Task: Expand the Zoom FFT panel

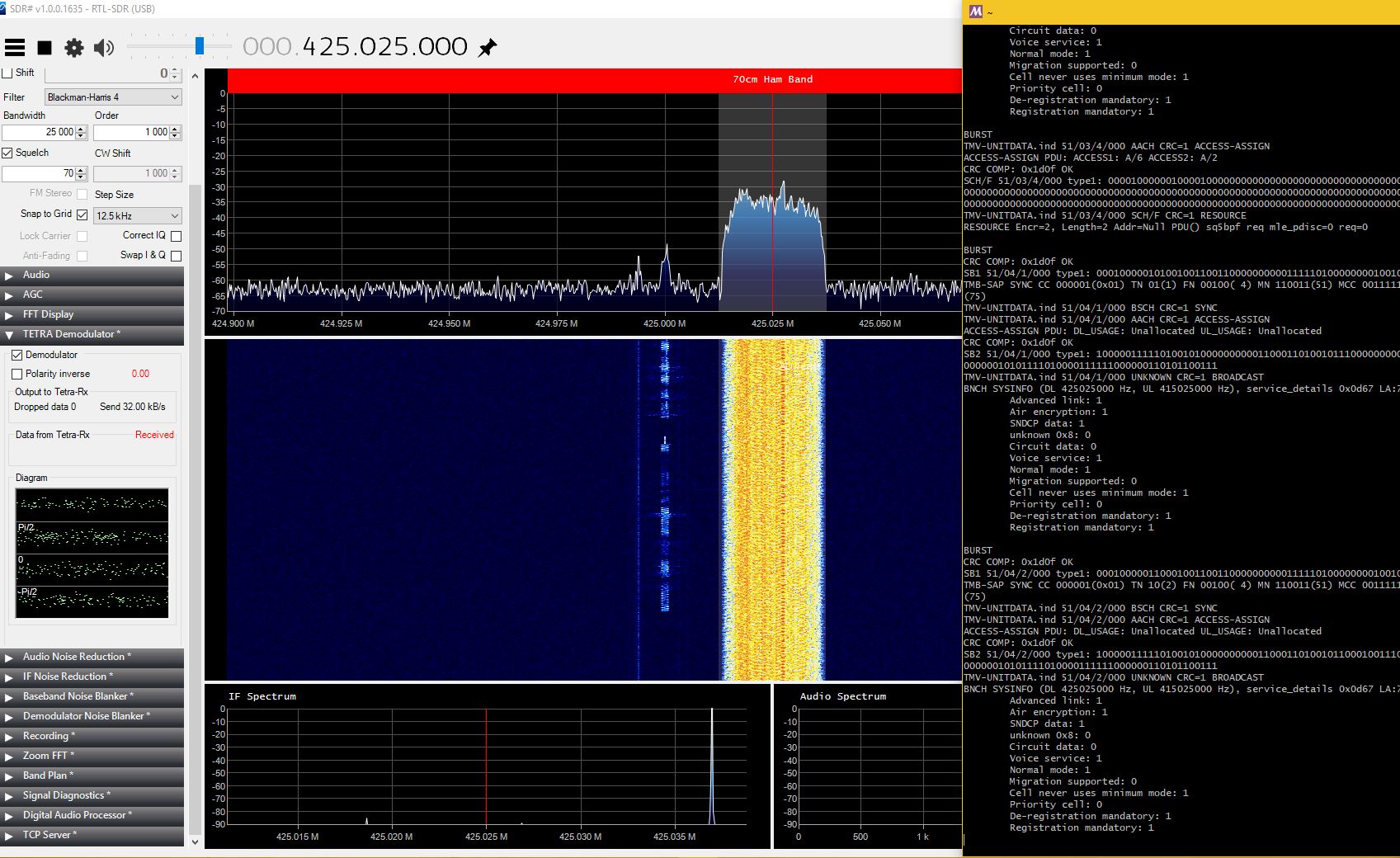Action: [92, 756]
